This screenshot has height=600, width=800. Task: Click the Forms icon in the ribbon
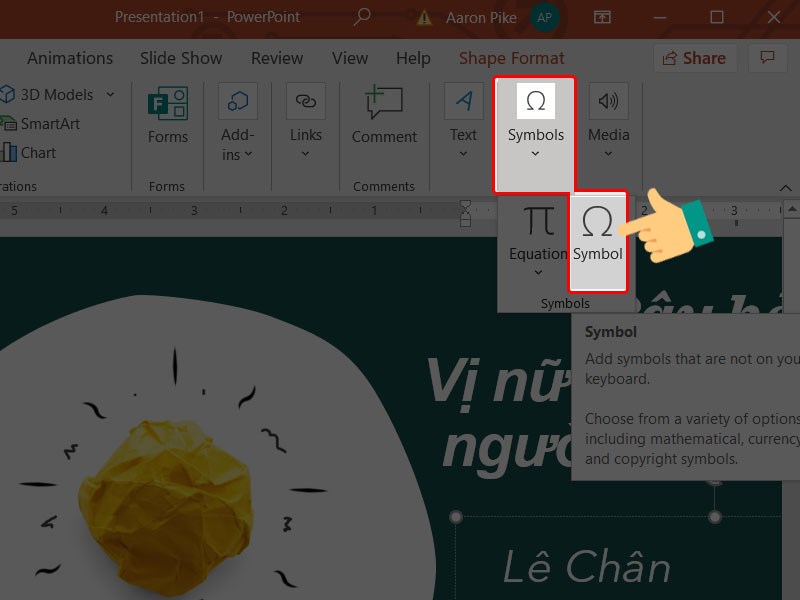point(167,115)
